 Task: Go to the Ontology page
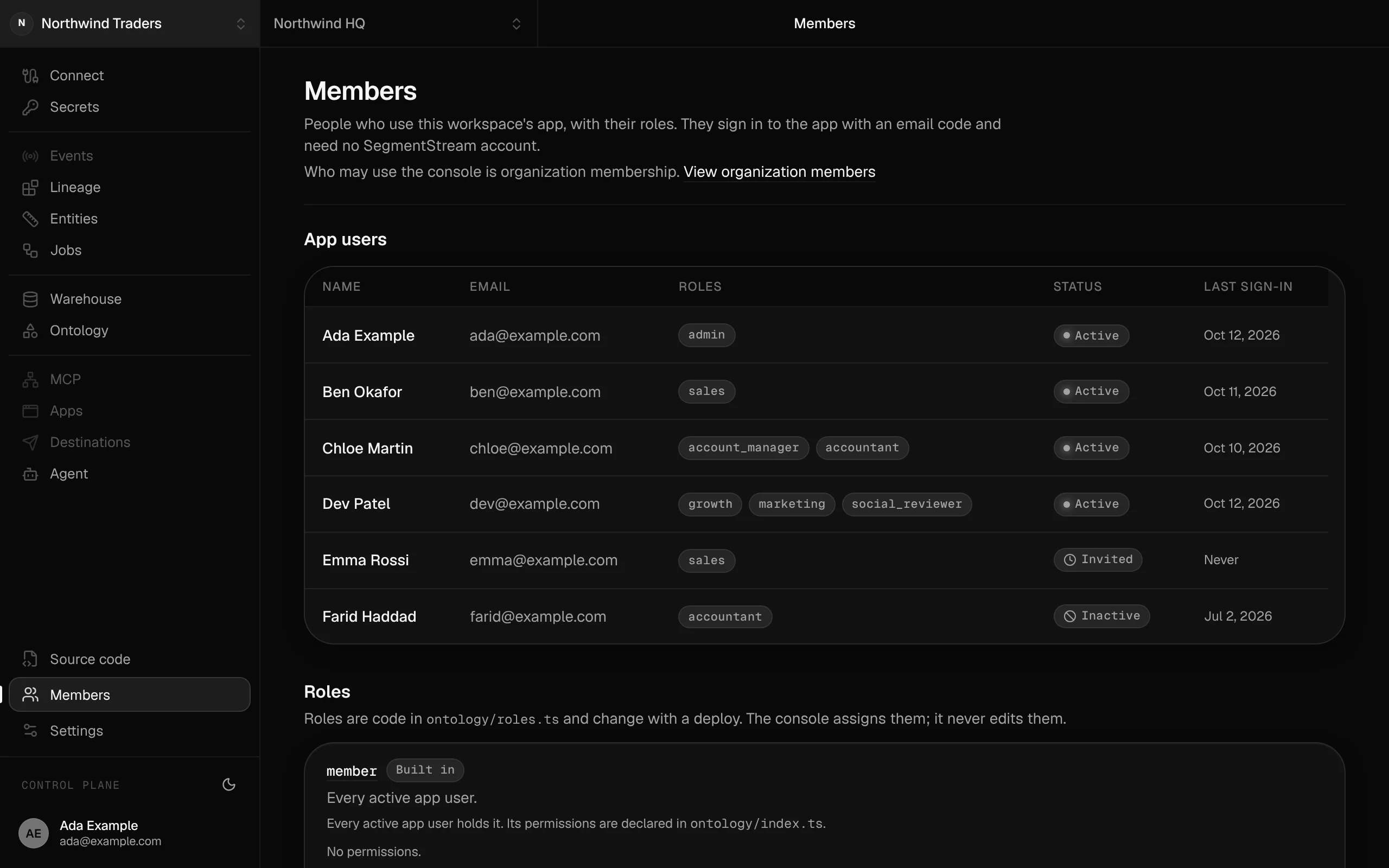pyautogui.click(x=130, y=331)
